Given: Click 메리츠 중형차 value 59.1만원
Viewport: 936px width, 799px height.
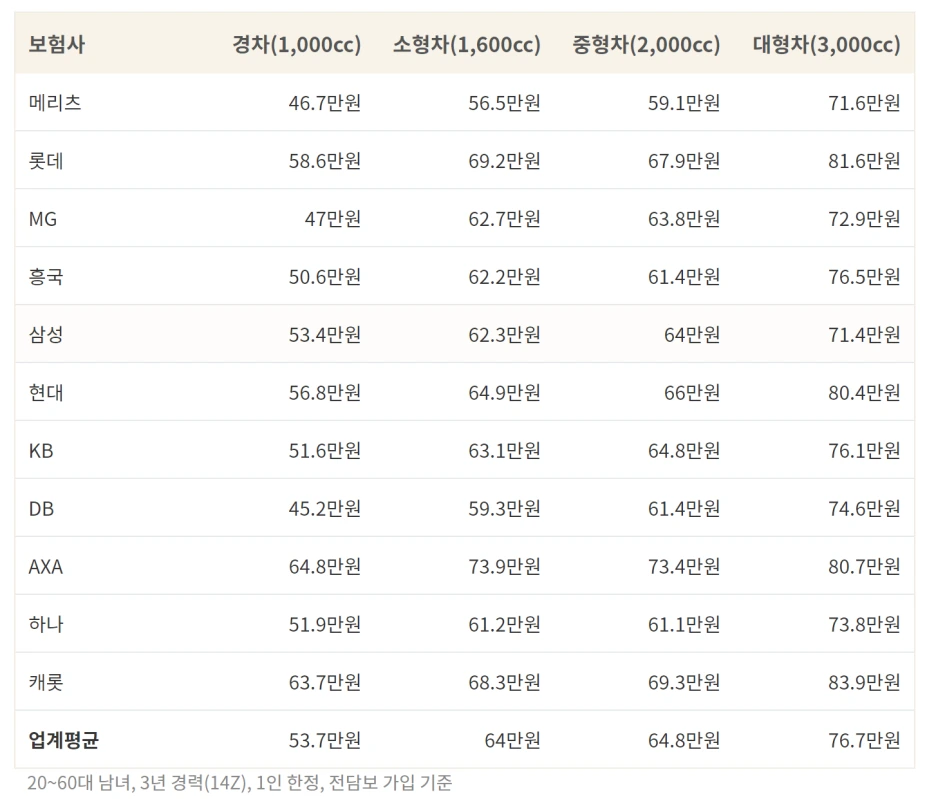Looking at the screenshot, I should click(684, 103).
